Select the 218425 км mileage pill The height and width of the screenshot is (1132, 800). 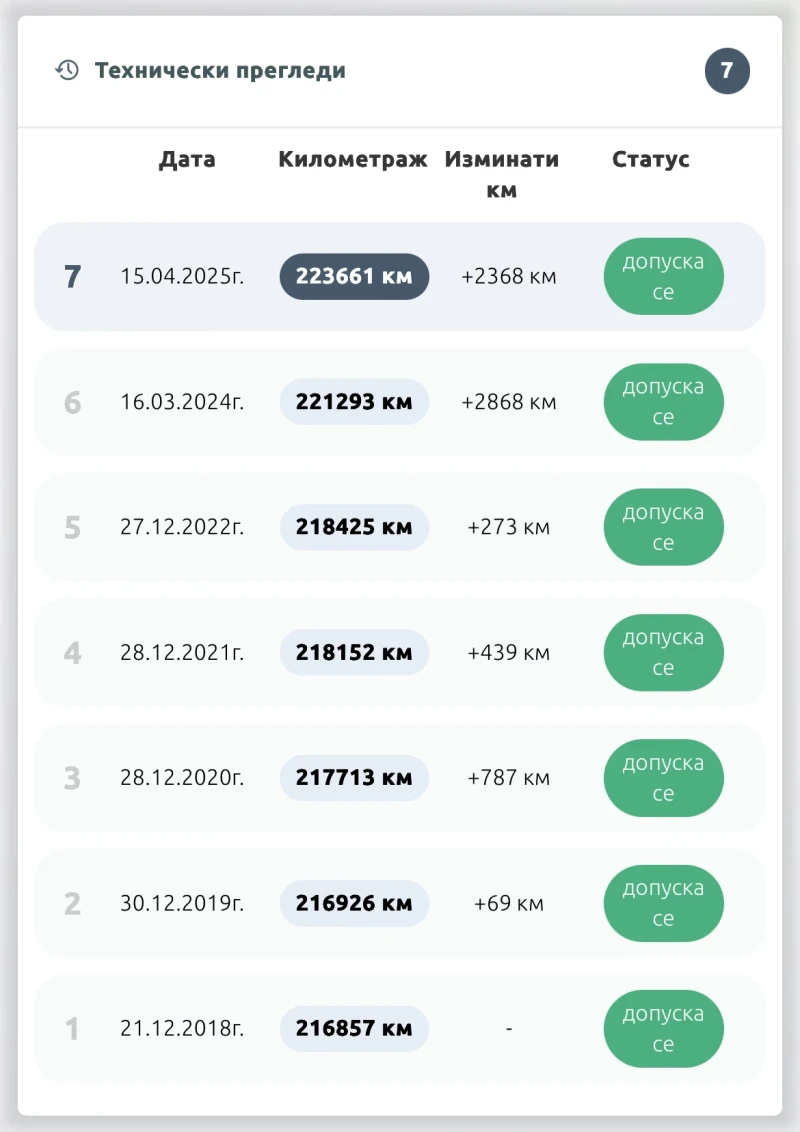coord(354,527)
